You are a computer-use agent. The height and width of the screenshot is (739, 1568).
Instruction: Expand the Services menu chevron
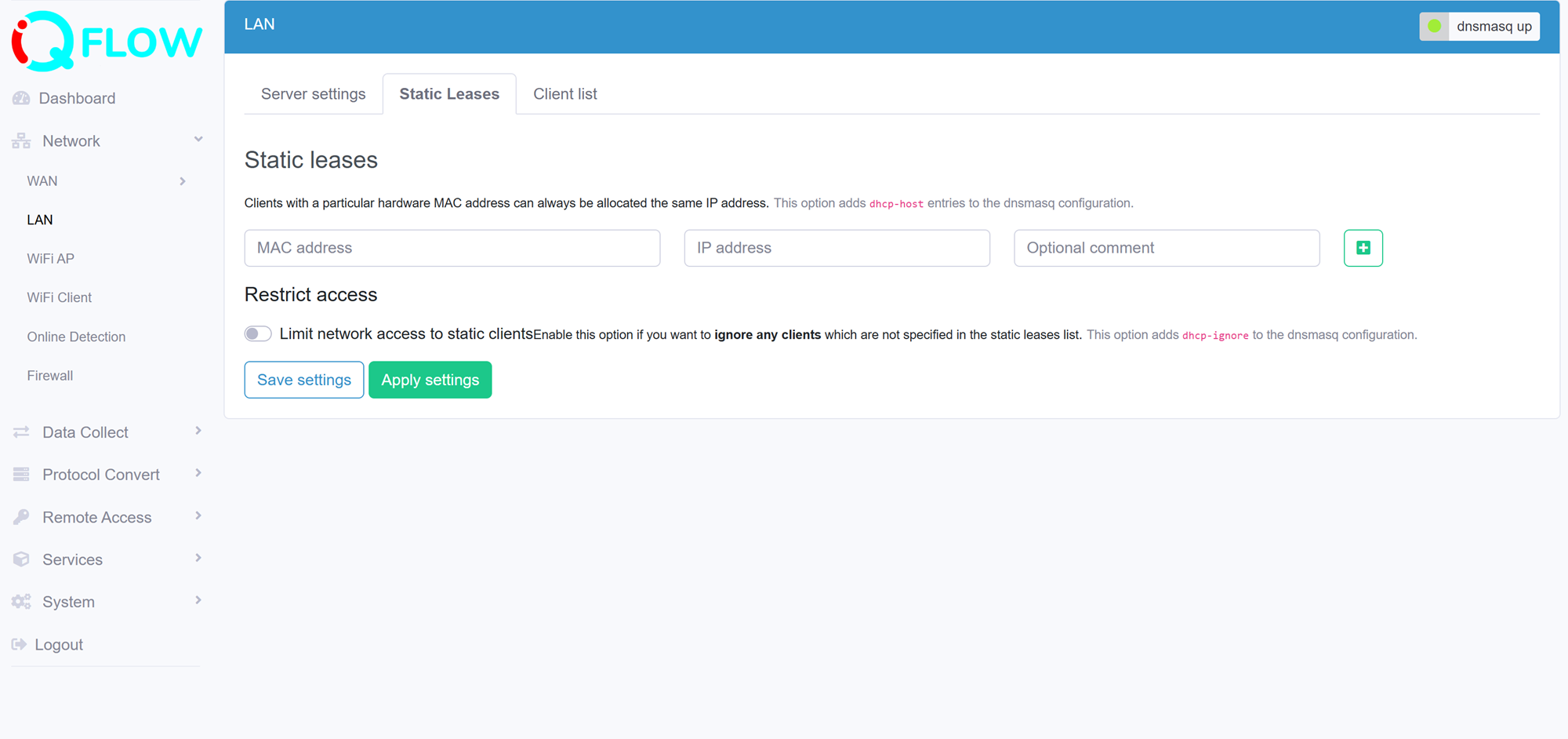(197, 558)
